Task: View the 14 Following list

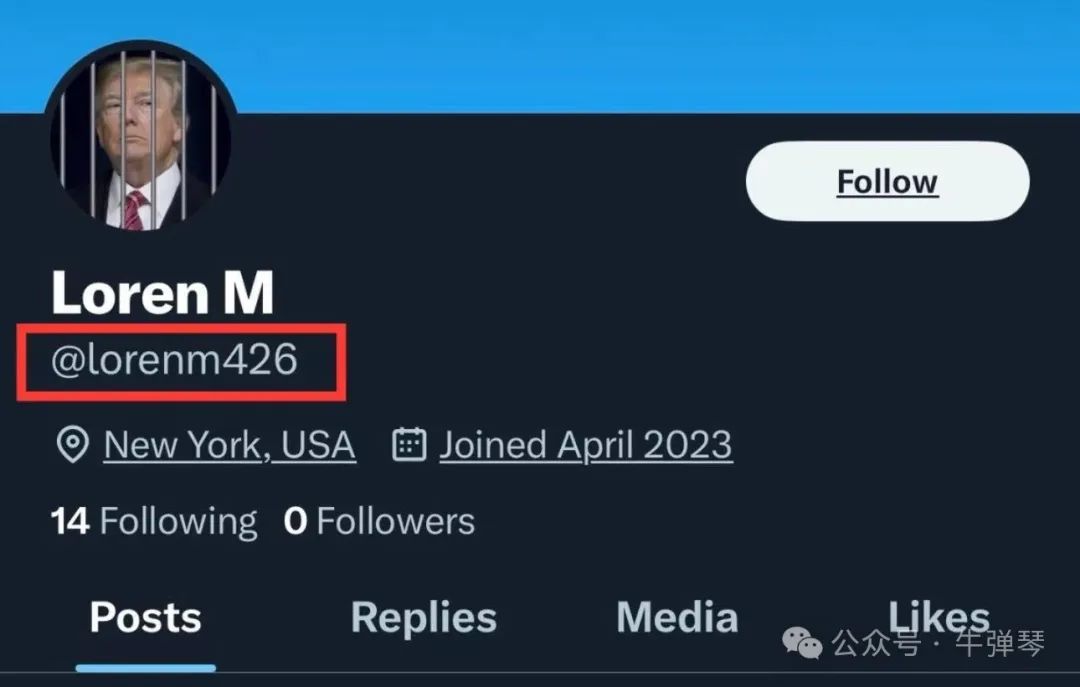Action: tap(154, 521)
